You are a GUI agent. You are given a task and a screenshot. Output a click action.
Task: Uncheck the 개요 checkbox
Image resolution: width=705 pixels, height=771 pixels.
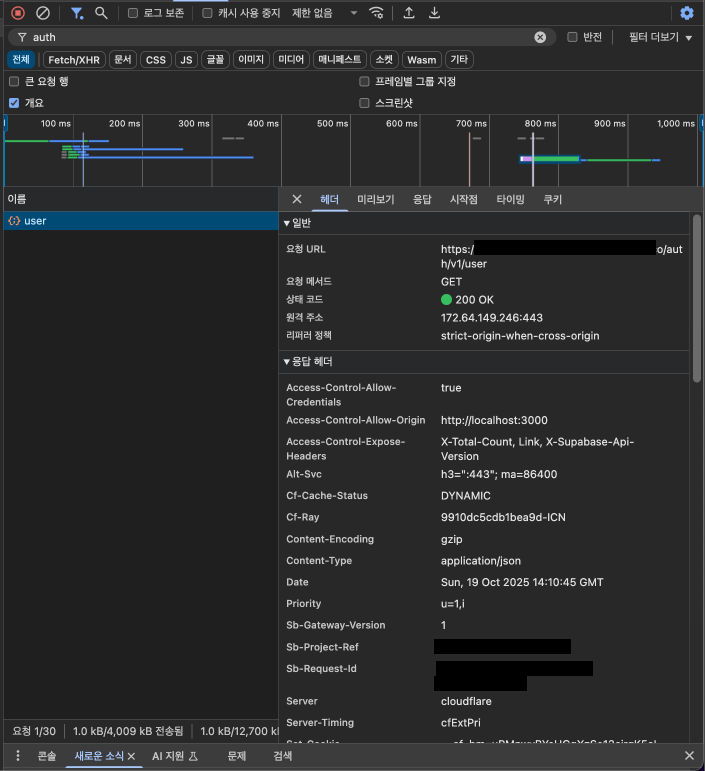[x=14, y=103]
